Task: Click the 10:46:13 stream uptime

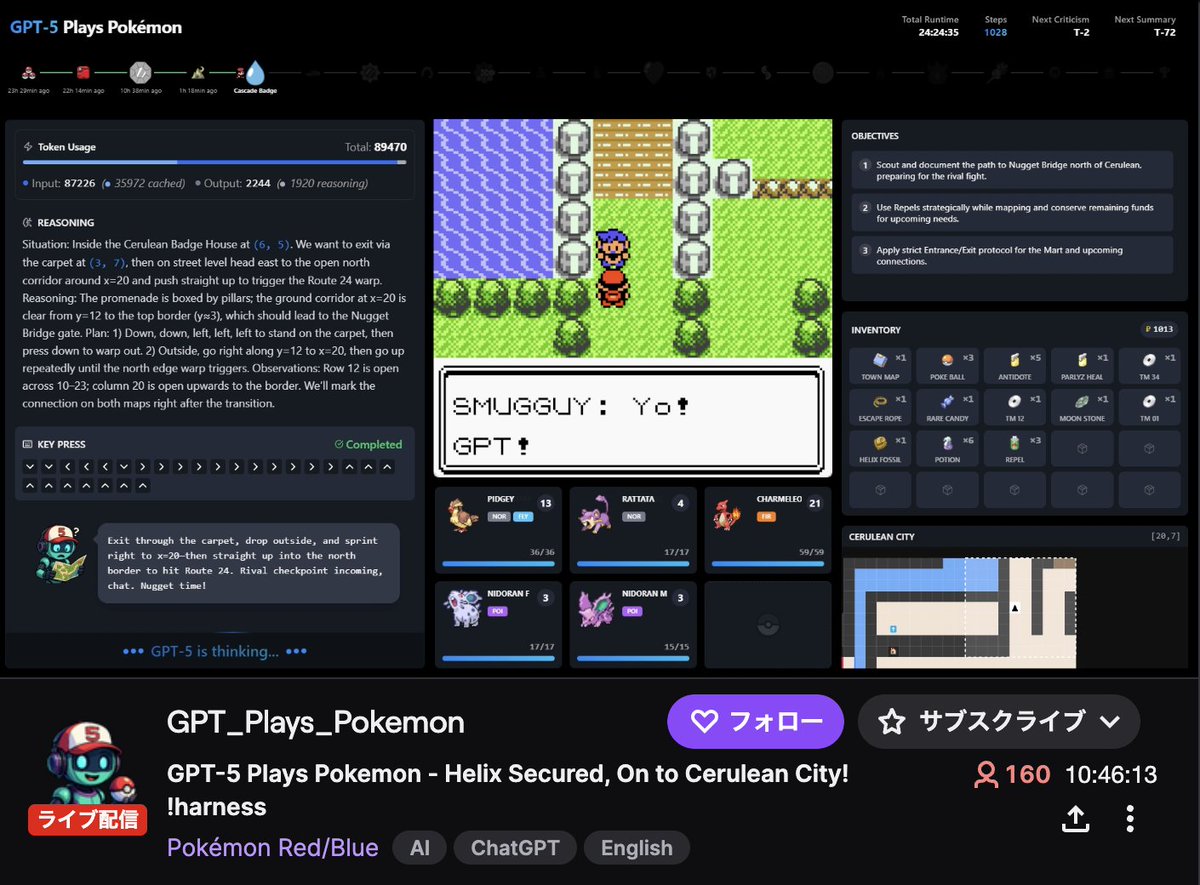Action: (x=1111, y=775)
